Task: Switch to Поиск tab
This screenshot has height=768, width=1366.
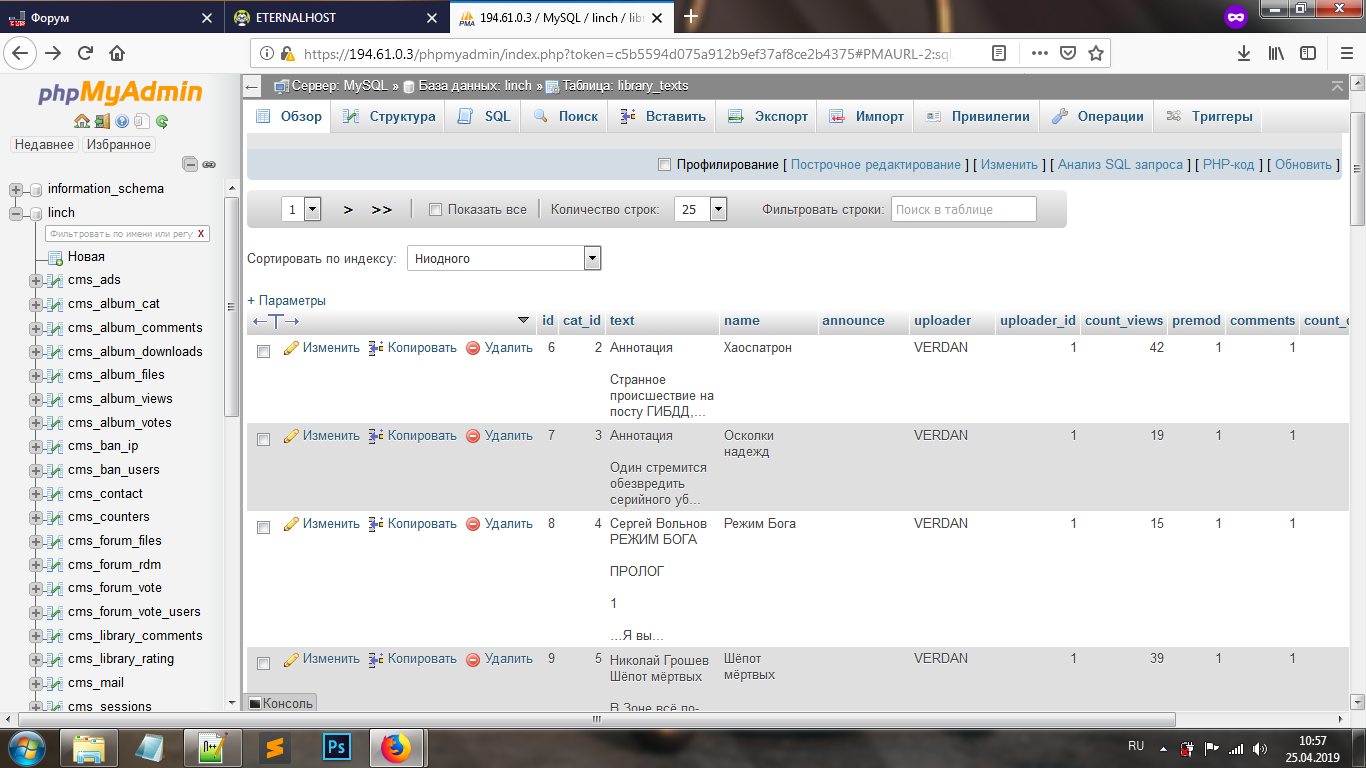Action: pyautogui.click(x=565, y=117)
